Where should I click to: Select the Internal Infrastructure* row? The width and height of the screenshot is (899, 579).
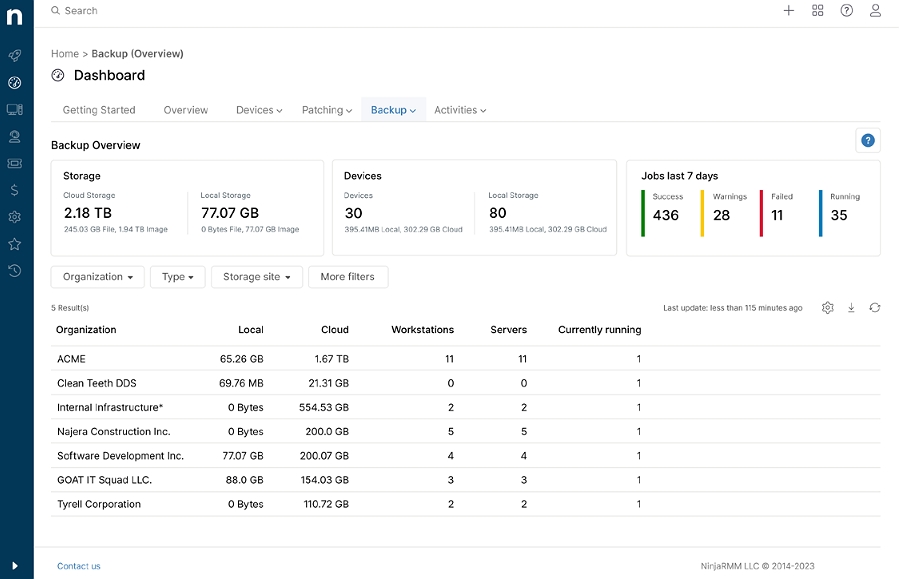point(466,407)
